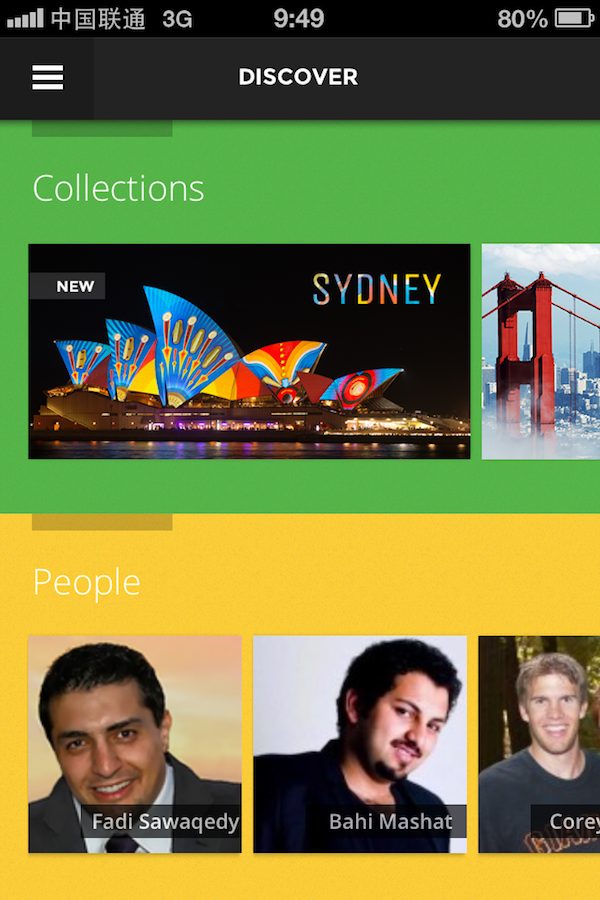Tap the DISCOVER title

298,77
